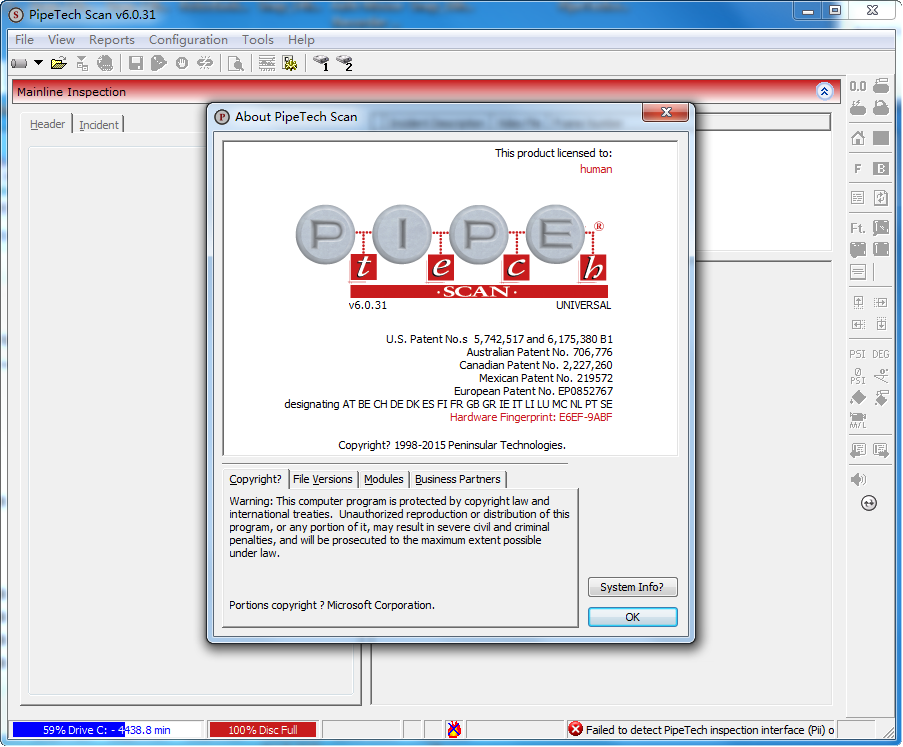
Task: Click the v6.0.31 version label under logo
Action: (367, 305)
